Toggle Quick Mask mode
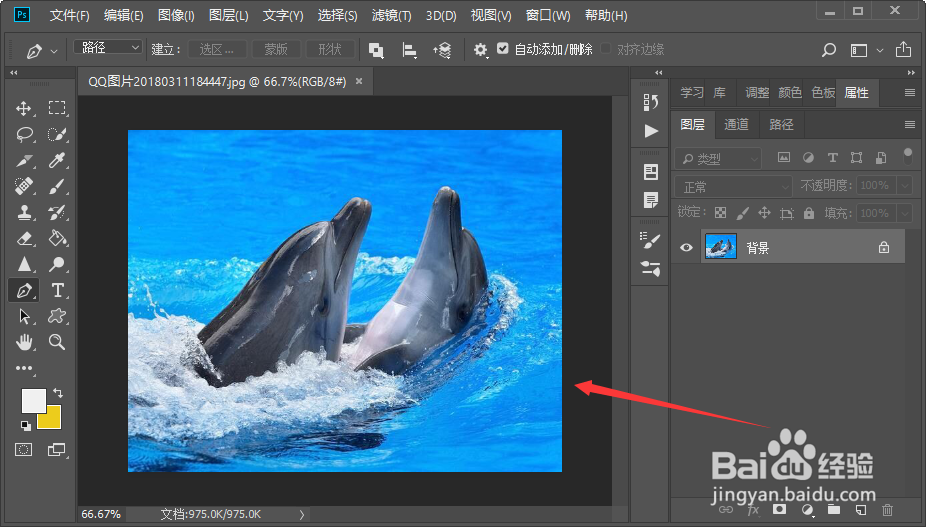Viewport: 926px width, 527px height. tap(24, 450)
